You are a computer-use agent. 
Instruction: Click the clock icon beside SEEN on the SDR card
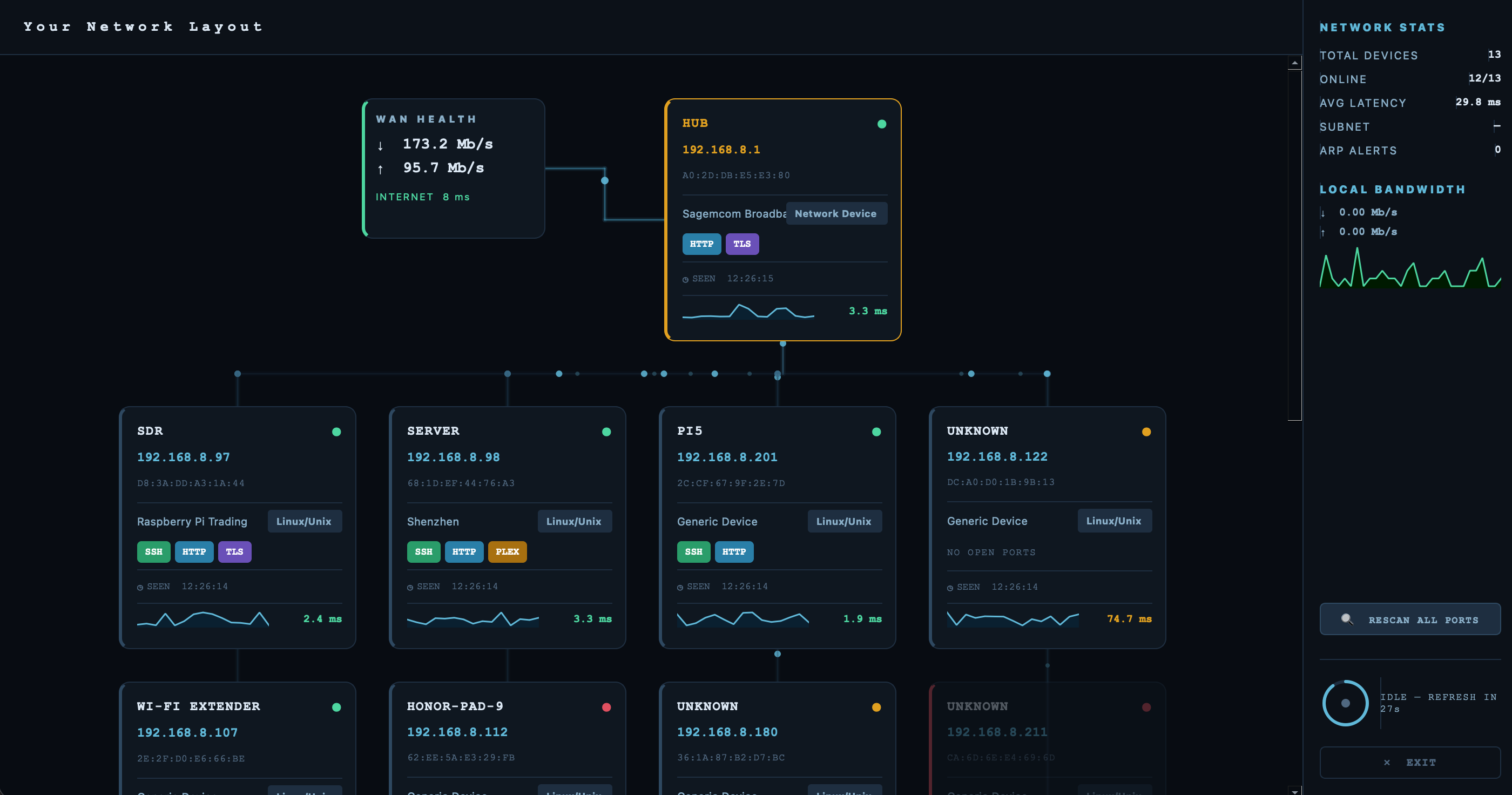pos(140,587)
